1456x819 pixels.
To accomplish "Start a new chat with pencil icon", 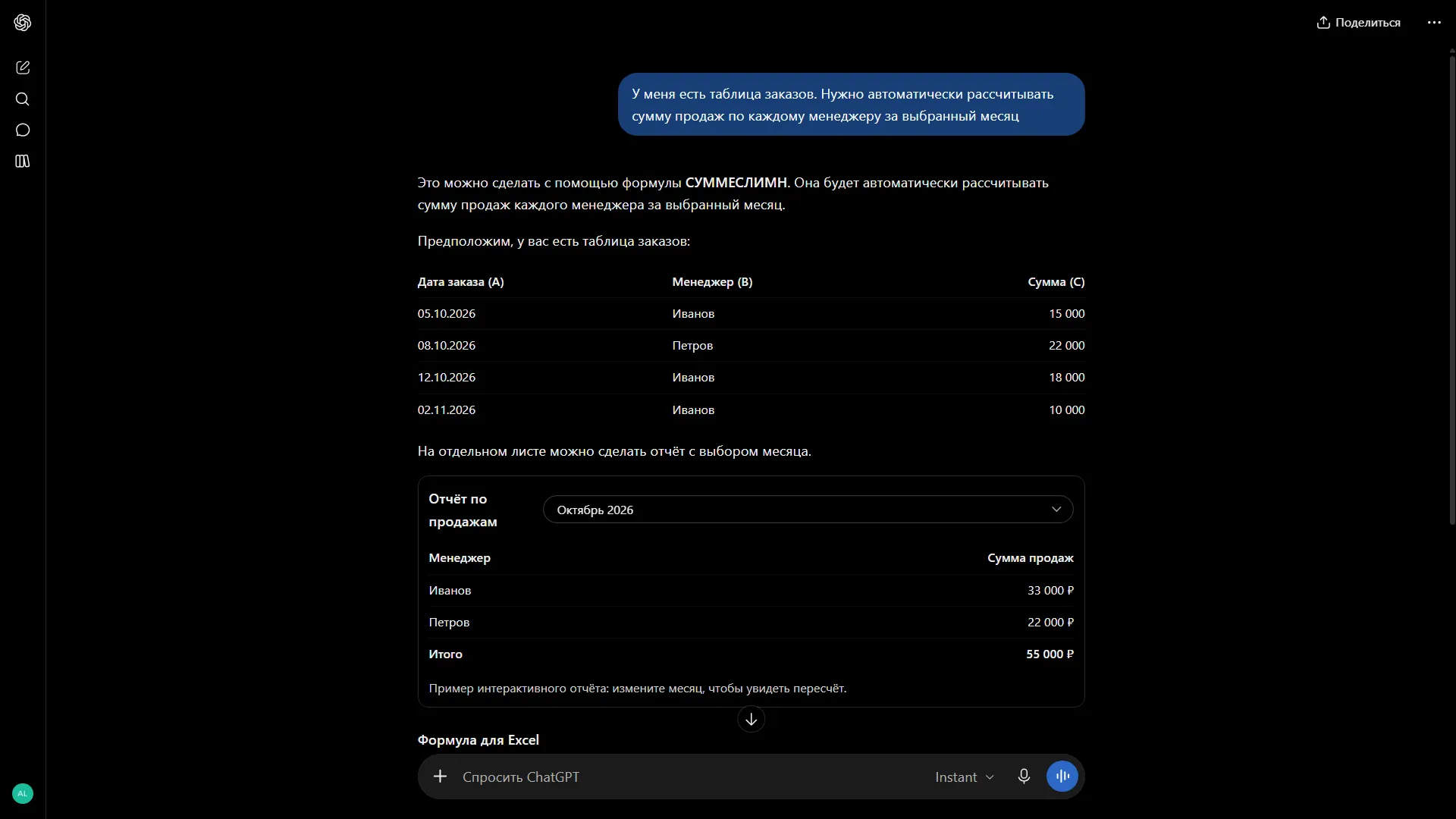I will [x=23, y=67].
